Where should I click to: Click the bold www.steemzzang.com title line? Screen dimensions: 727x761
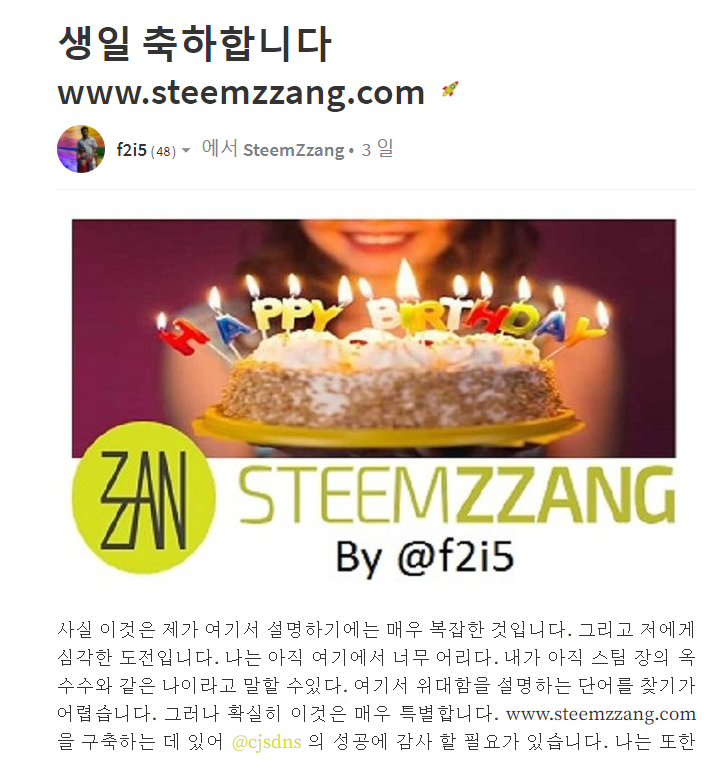[x=241, y=92]
